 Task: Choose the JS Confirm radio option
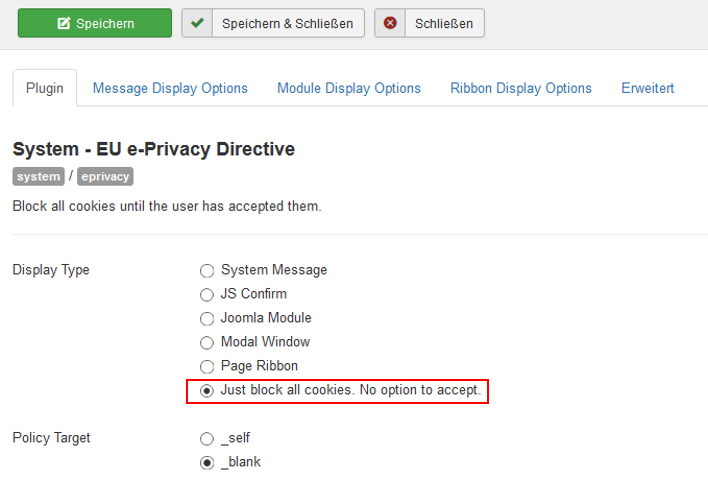tap(207, 294)
